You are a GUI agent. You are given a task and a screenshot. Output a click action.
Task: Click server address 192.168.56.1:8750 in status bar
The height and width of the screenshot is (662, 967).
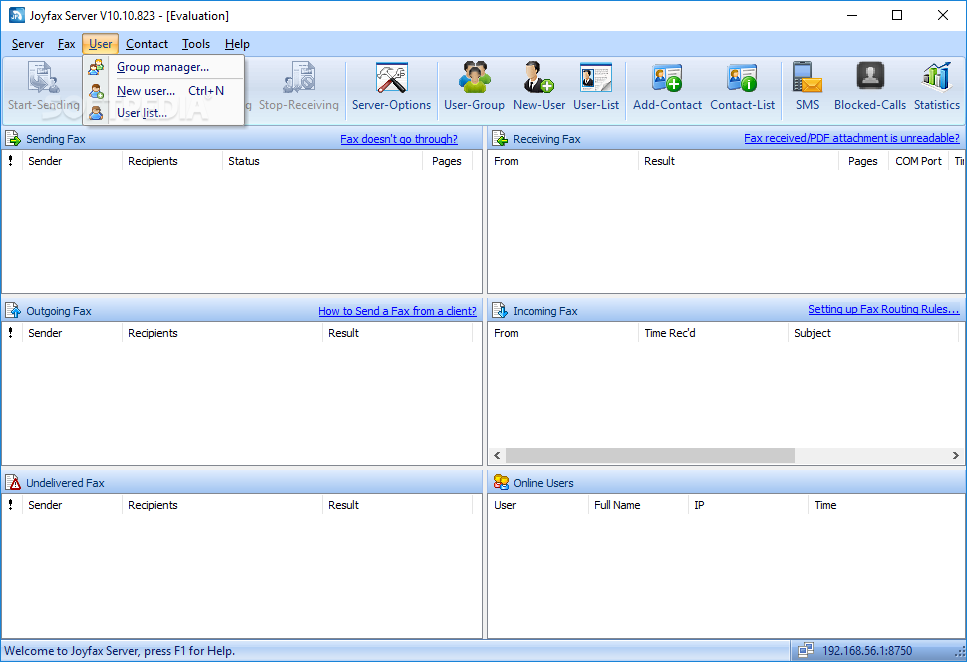(866, 650)
